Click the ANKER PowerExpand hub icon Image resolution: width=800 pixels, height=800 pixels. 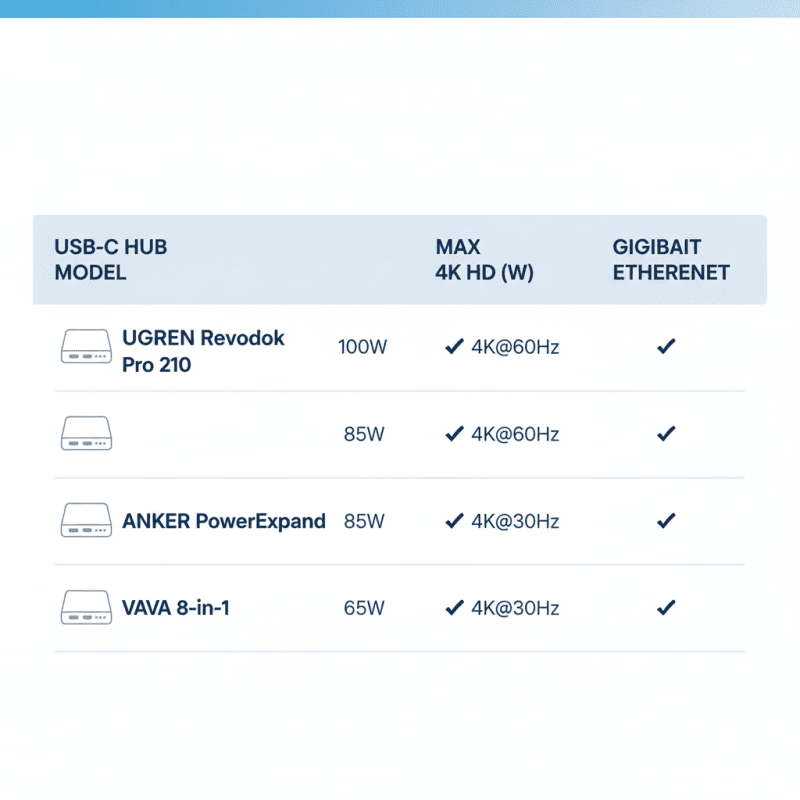click(86, 521)
